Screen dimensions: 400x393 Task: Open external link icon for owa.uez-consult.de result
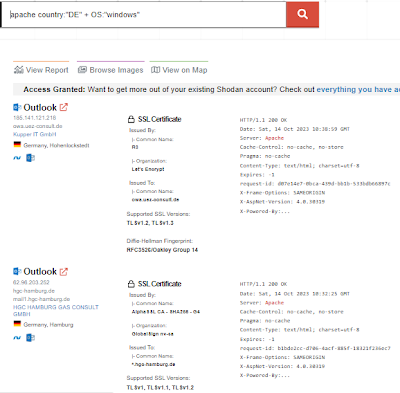point(64,107)
